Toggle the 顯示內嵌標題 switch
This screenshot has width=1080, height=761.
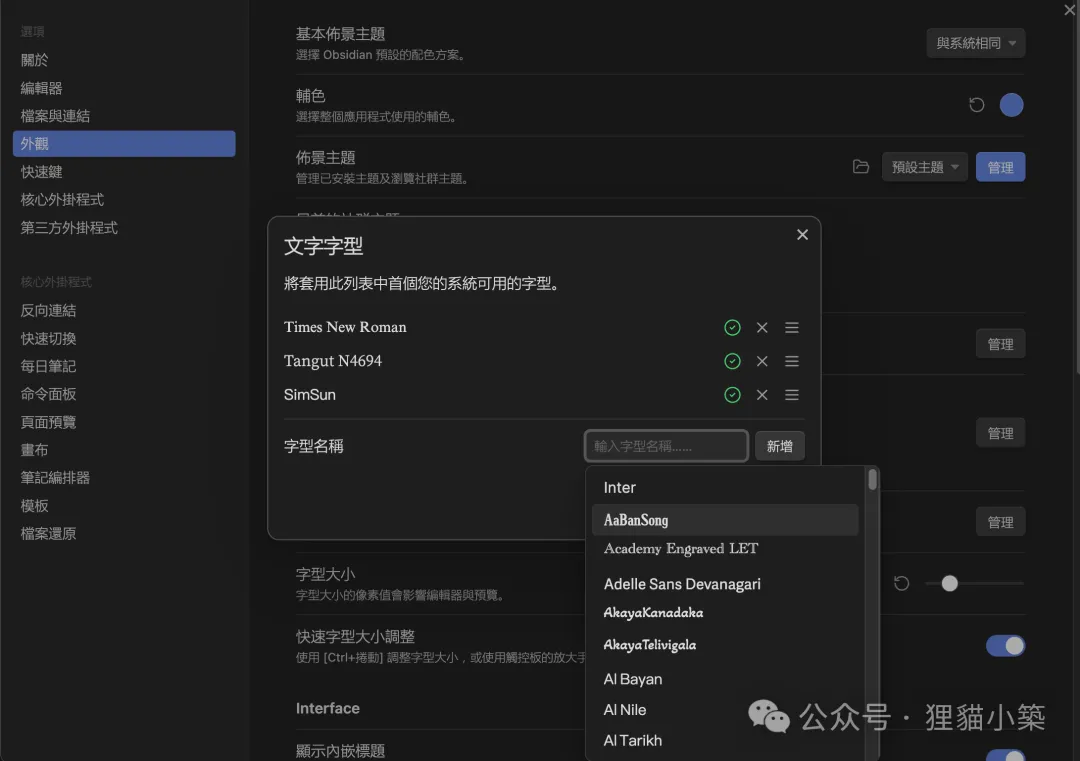[1005, 755]
